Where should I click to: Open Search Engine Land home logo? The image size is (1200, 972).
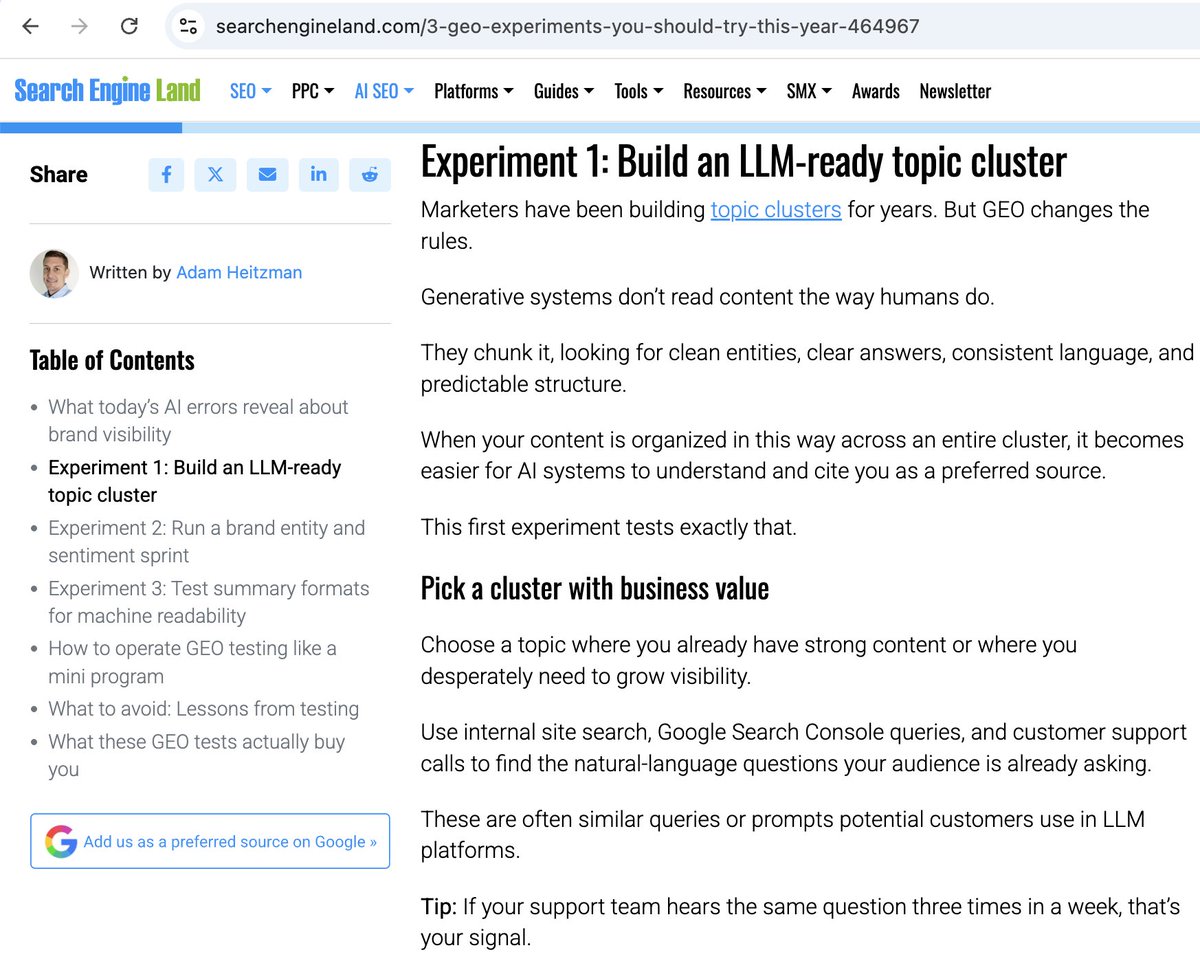click(108, 91)
